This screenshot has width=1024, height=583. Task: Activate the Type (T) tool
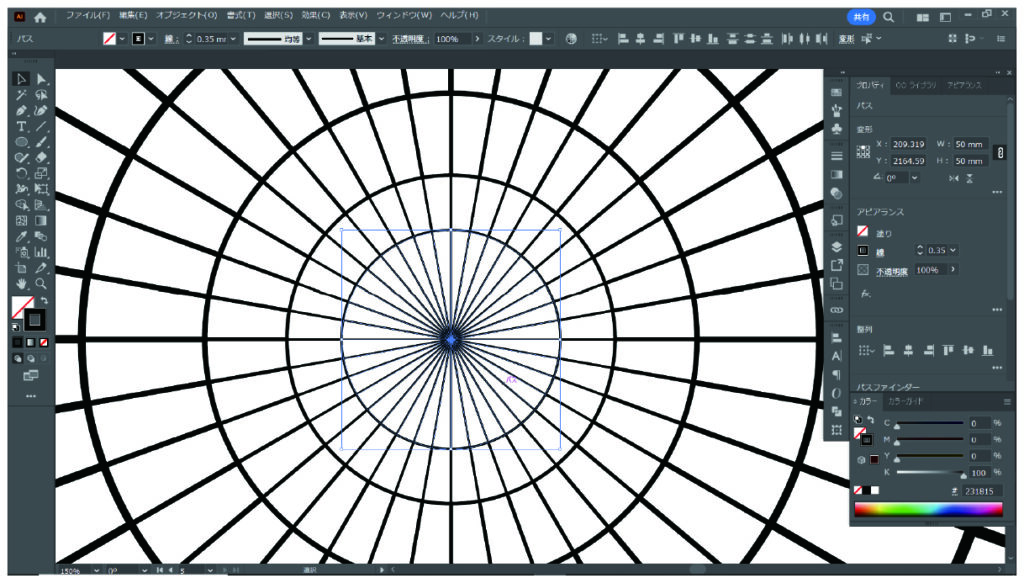click(x=21, y=127)
